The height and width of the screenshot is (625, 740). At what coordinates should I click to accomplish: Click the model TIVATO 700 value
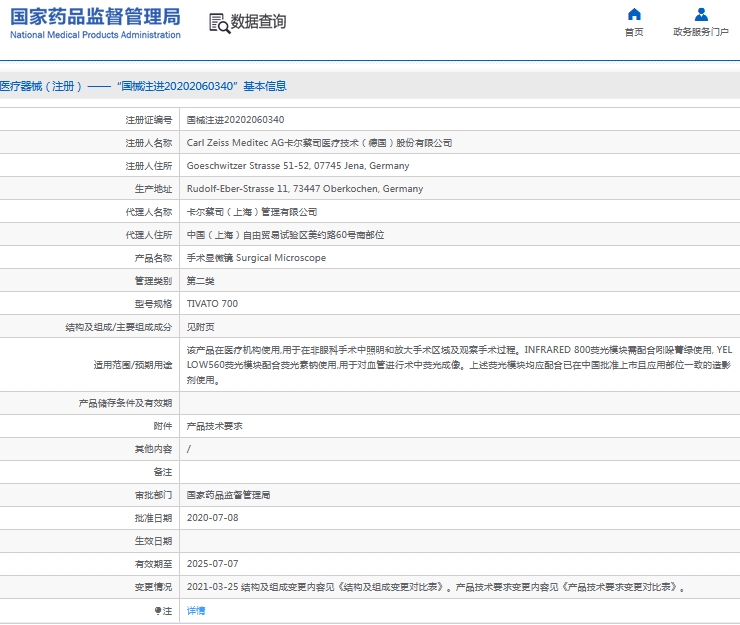coord(212,304)
